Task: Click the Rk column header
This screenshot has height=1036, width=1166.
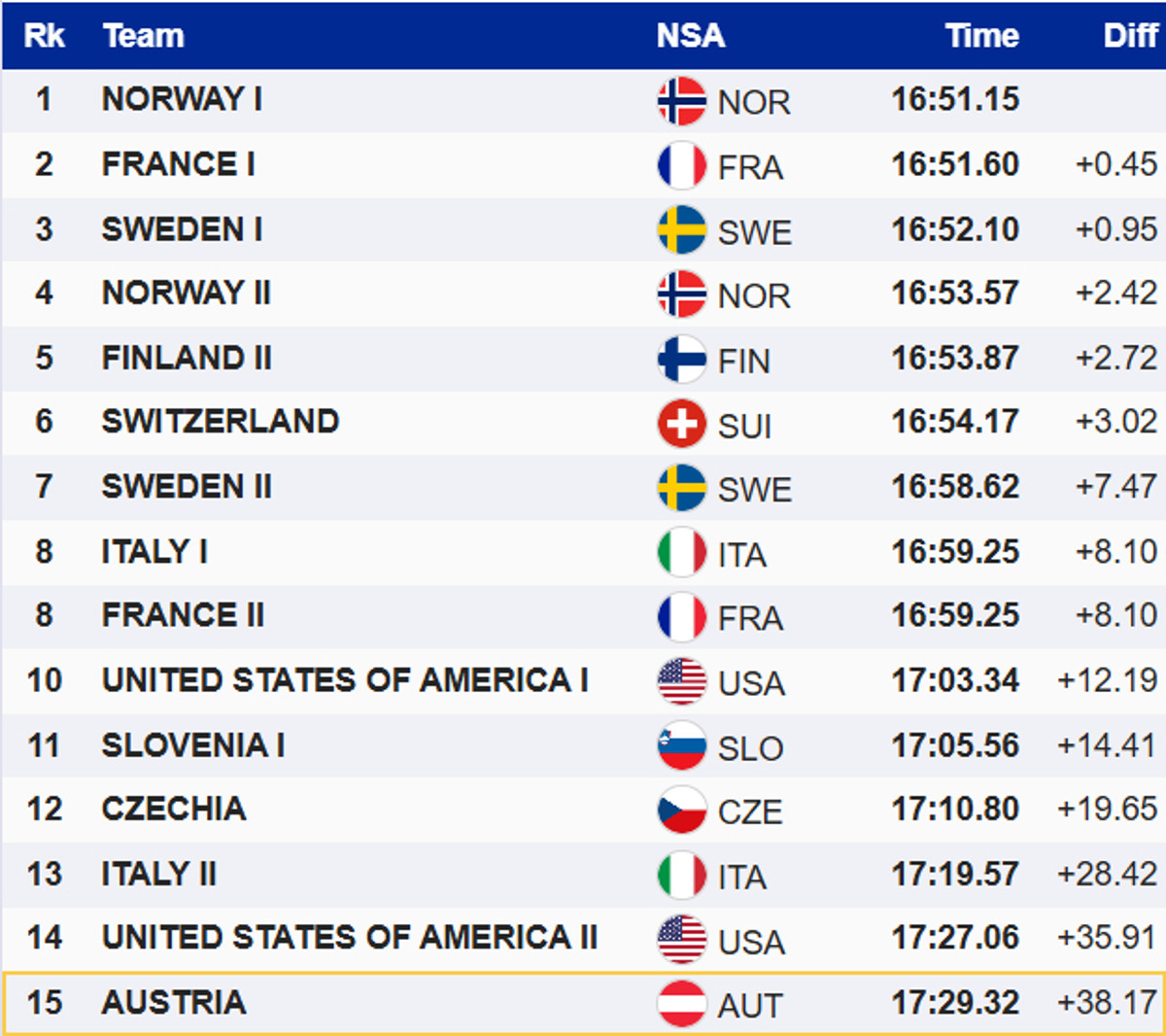Action: 44,36
